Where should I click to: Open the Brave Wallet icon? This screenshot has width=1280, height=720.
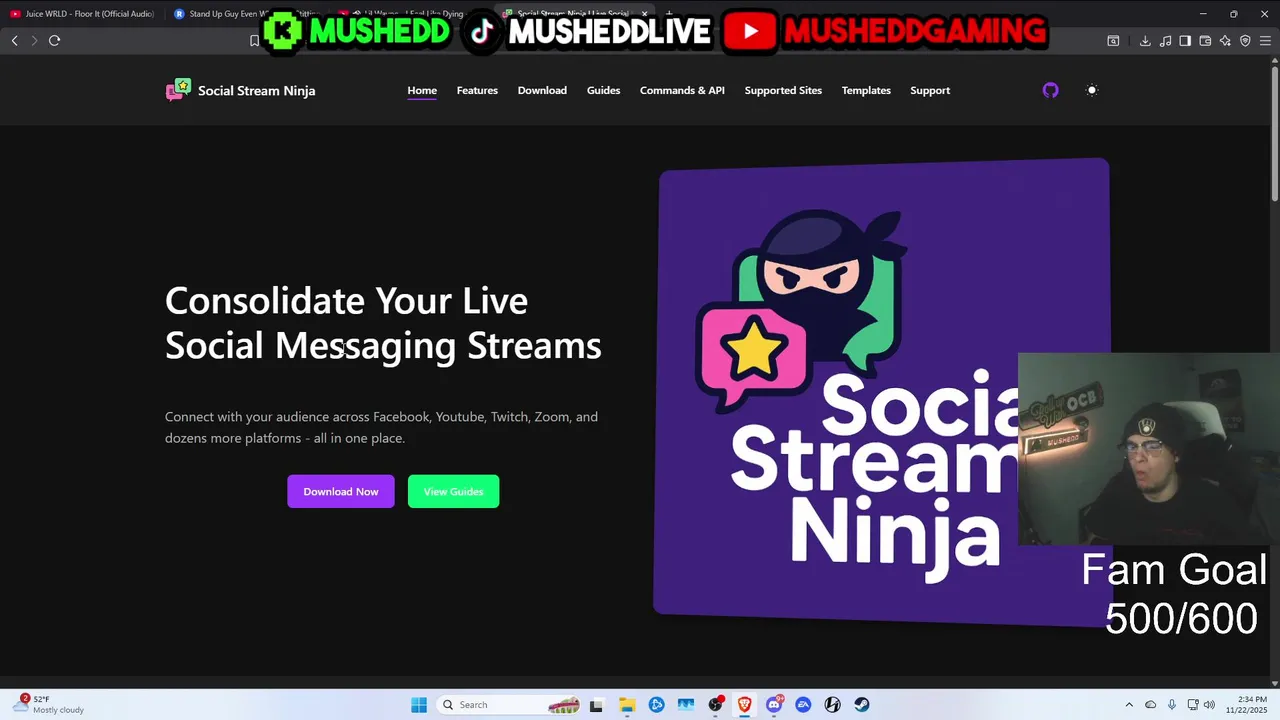pos(1205,41)
